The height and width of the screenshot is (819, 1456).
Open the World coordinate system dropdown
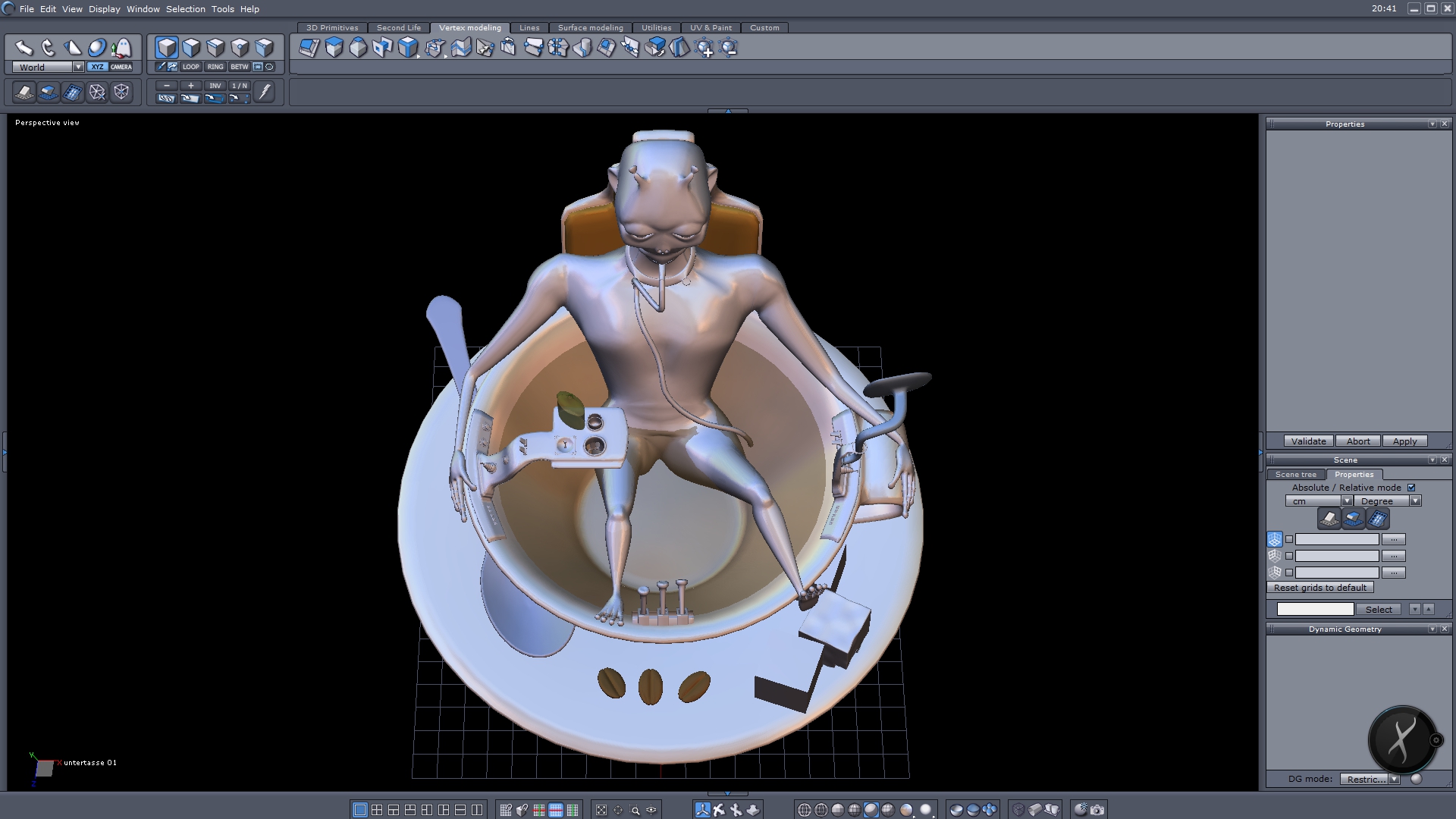pos(78,67)
